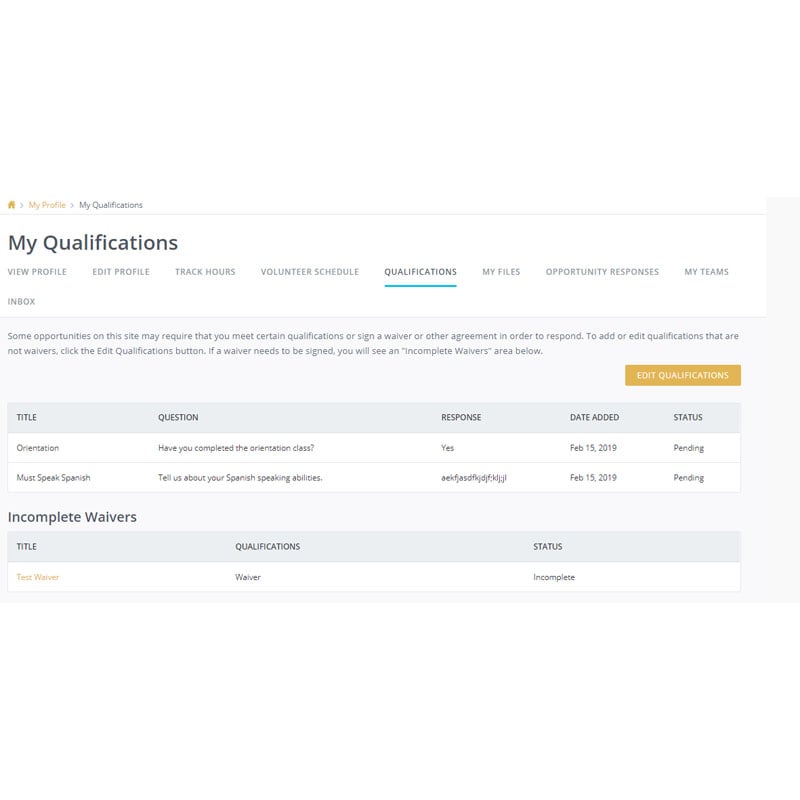The height and width of the screenshot is (800, 800).
Task: Open the Track Hours tab
Action: point(204,271)
